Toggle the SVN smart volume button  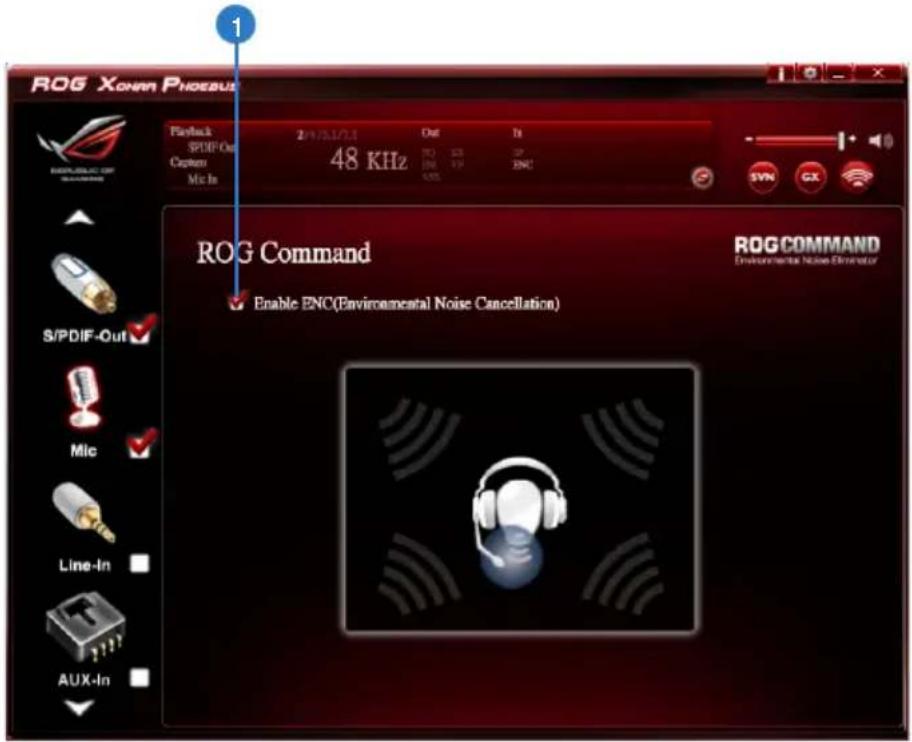pos(763,176)
